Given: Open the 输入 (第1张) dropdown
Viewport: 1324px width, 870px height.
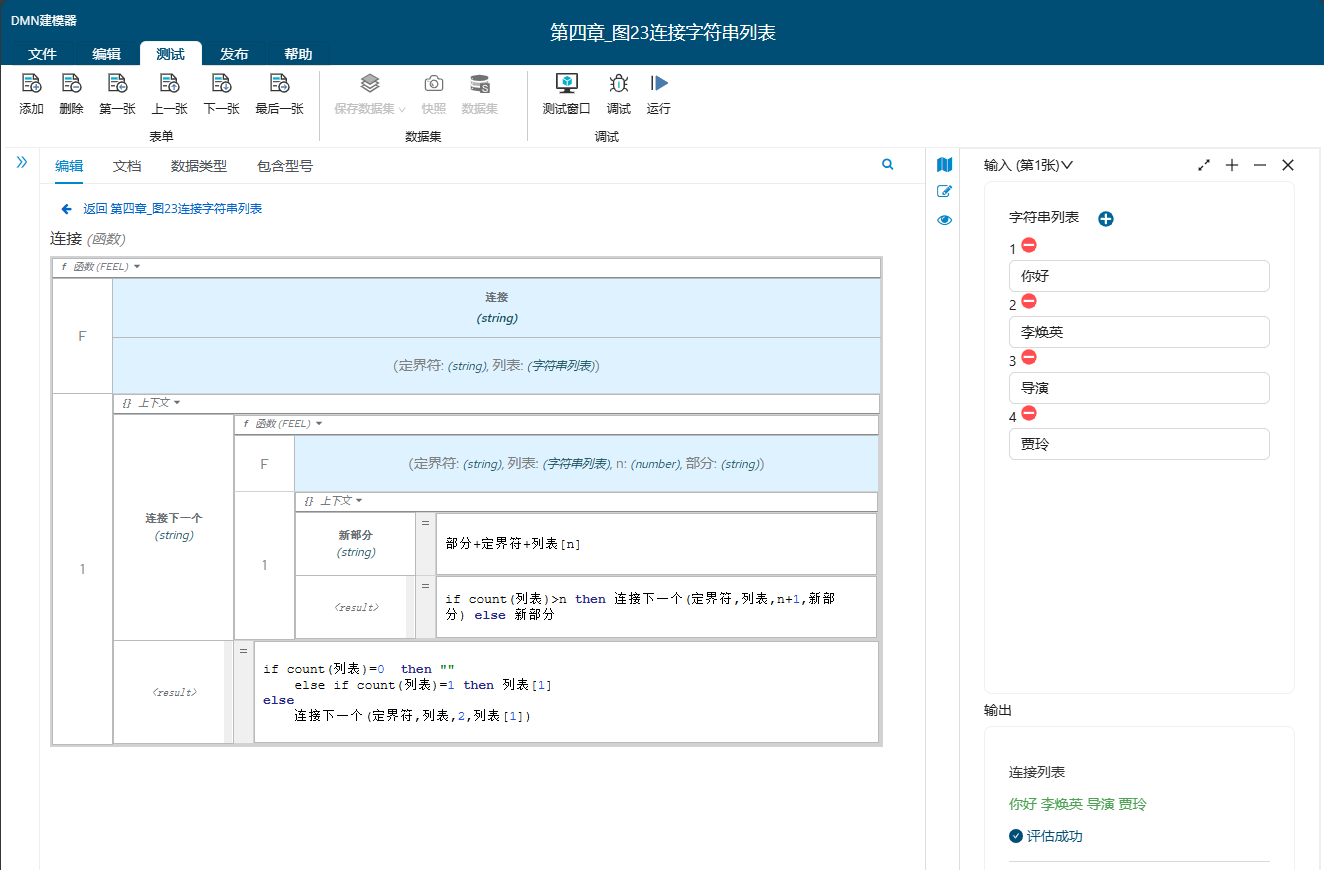Looking at the screenshot, I should pos(1028,165).
